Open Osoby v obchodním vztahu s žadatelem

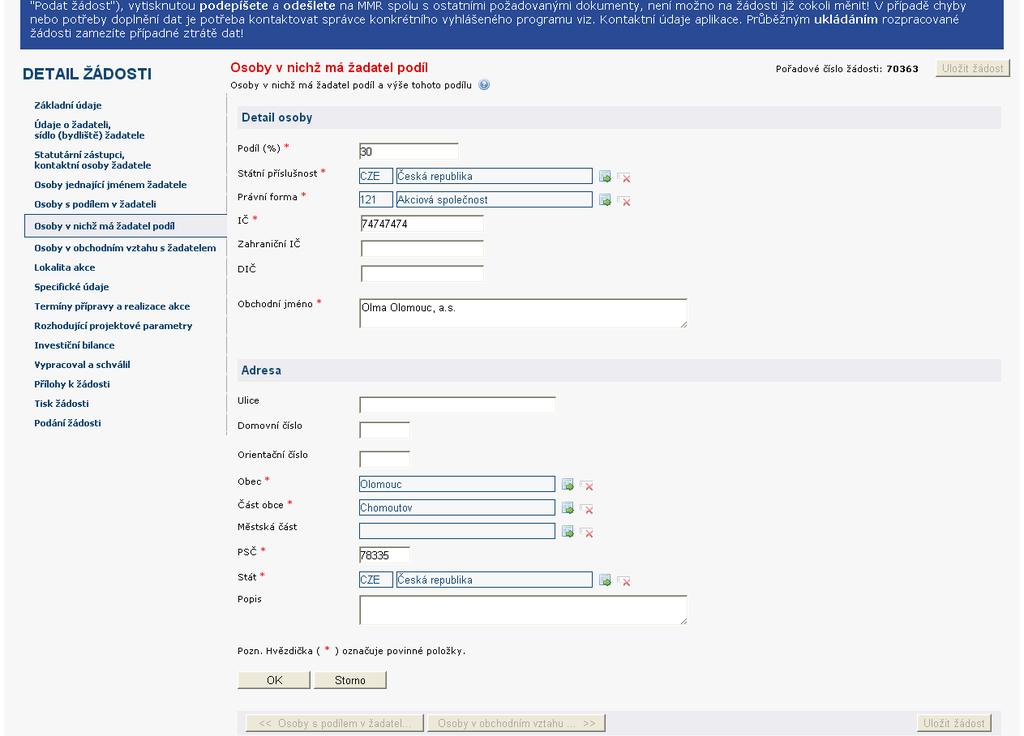pyautogui.click(x=125, y=248)
